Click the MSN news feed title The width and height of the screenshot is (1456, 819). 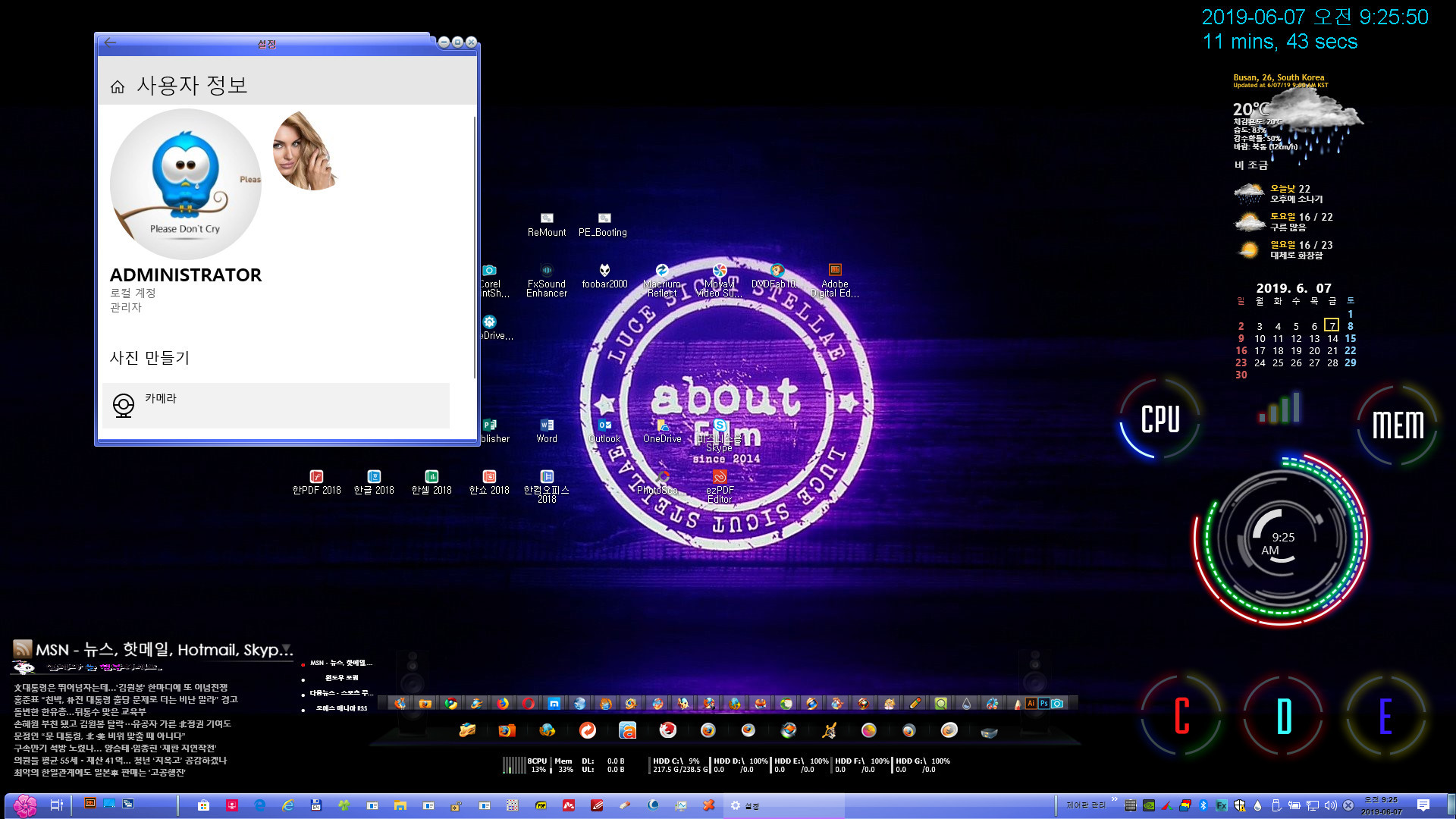(x=164, y=650)
